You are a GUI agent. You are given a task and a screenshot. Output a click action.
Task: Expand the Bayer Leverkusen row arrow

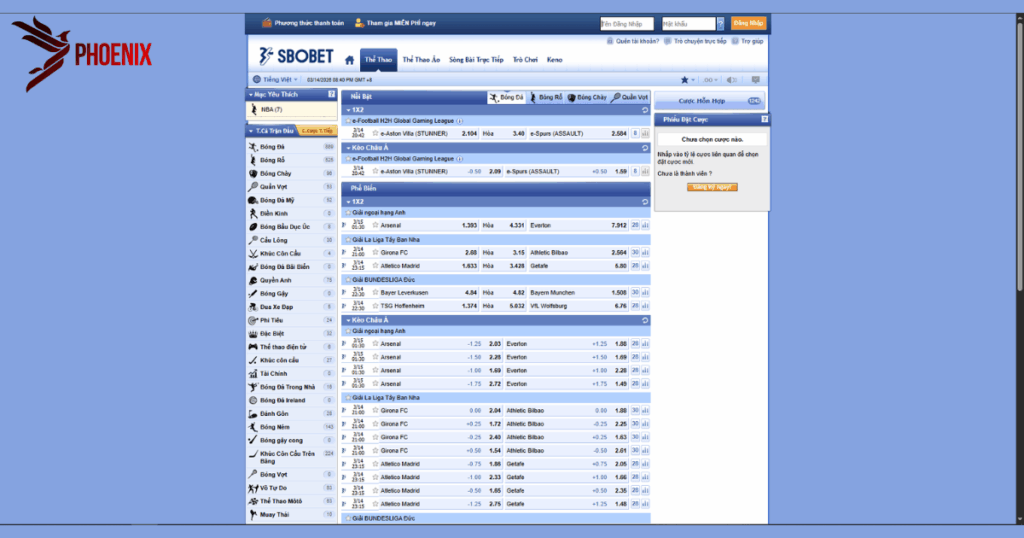click(344, 293)
